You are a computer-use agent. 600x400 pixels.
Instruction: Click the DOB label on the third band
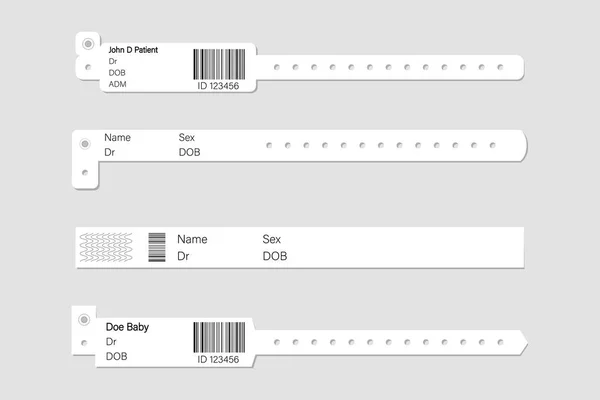tap(275, 256)
